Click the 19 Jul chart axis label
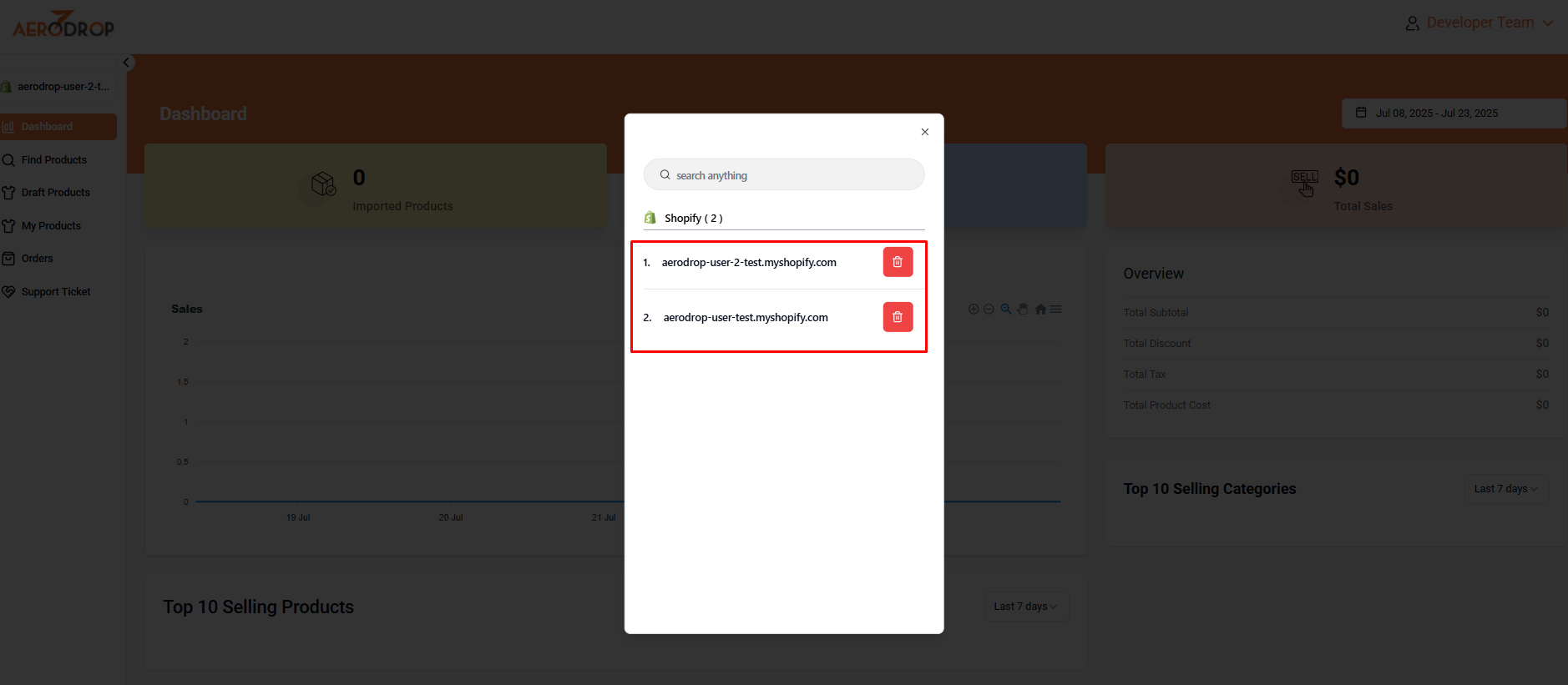Image resolution: width=1568 pixels, height=685 pixels. [x=298, y=518]
